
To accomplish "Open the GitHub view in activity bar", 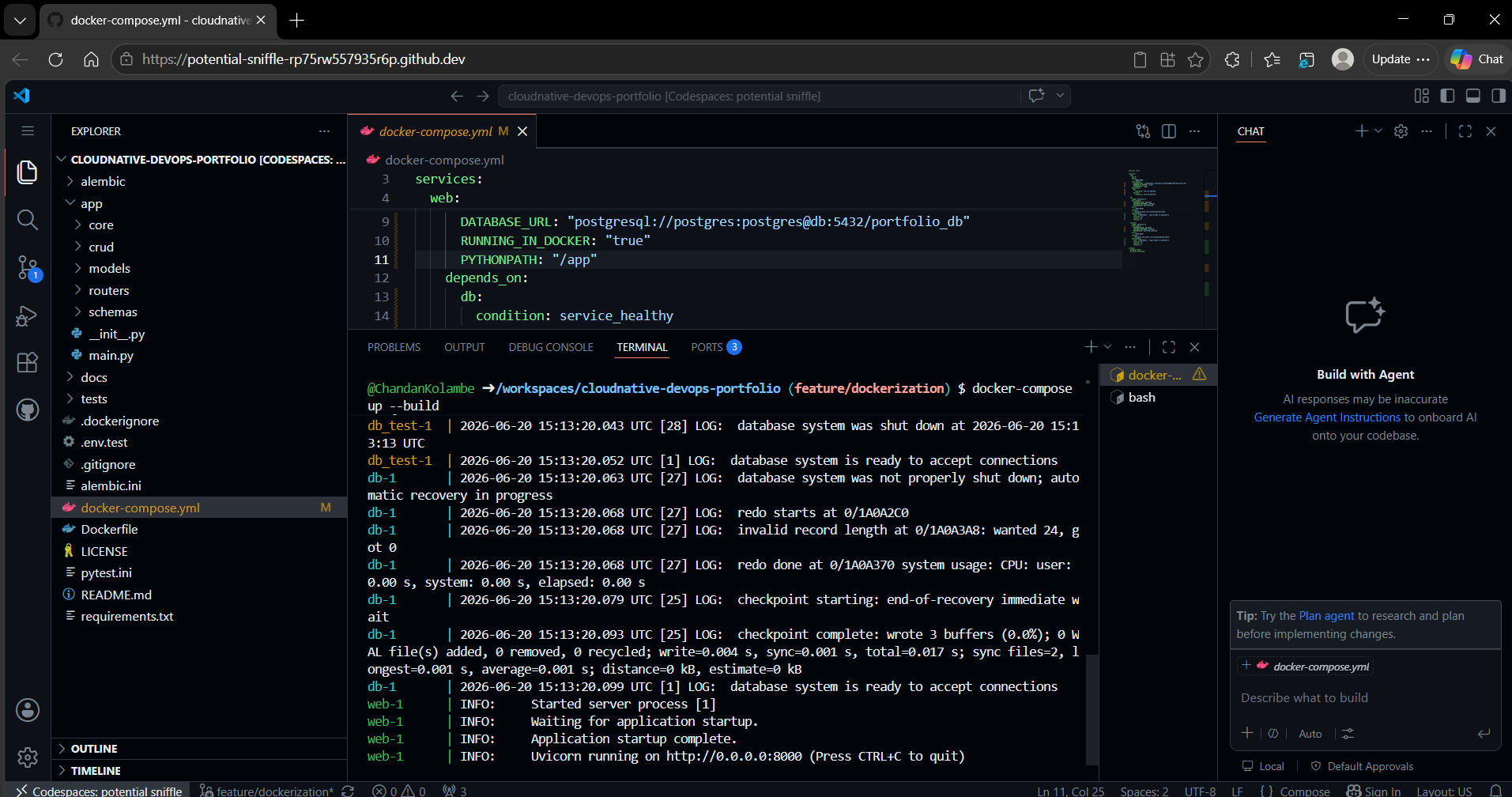I will pos(28,410).
